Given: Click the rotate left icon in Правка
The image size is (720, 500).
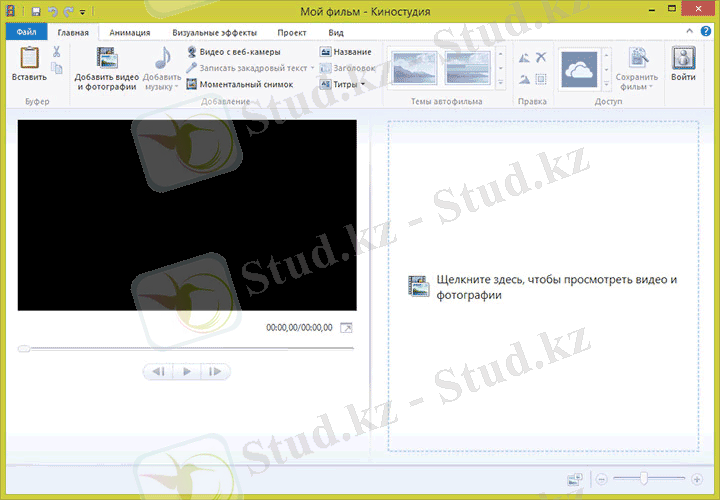Looking at the screenshot, I should pos(524,58).
